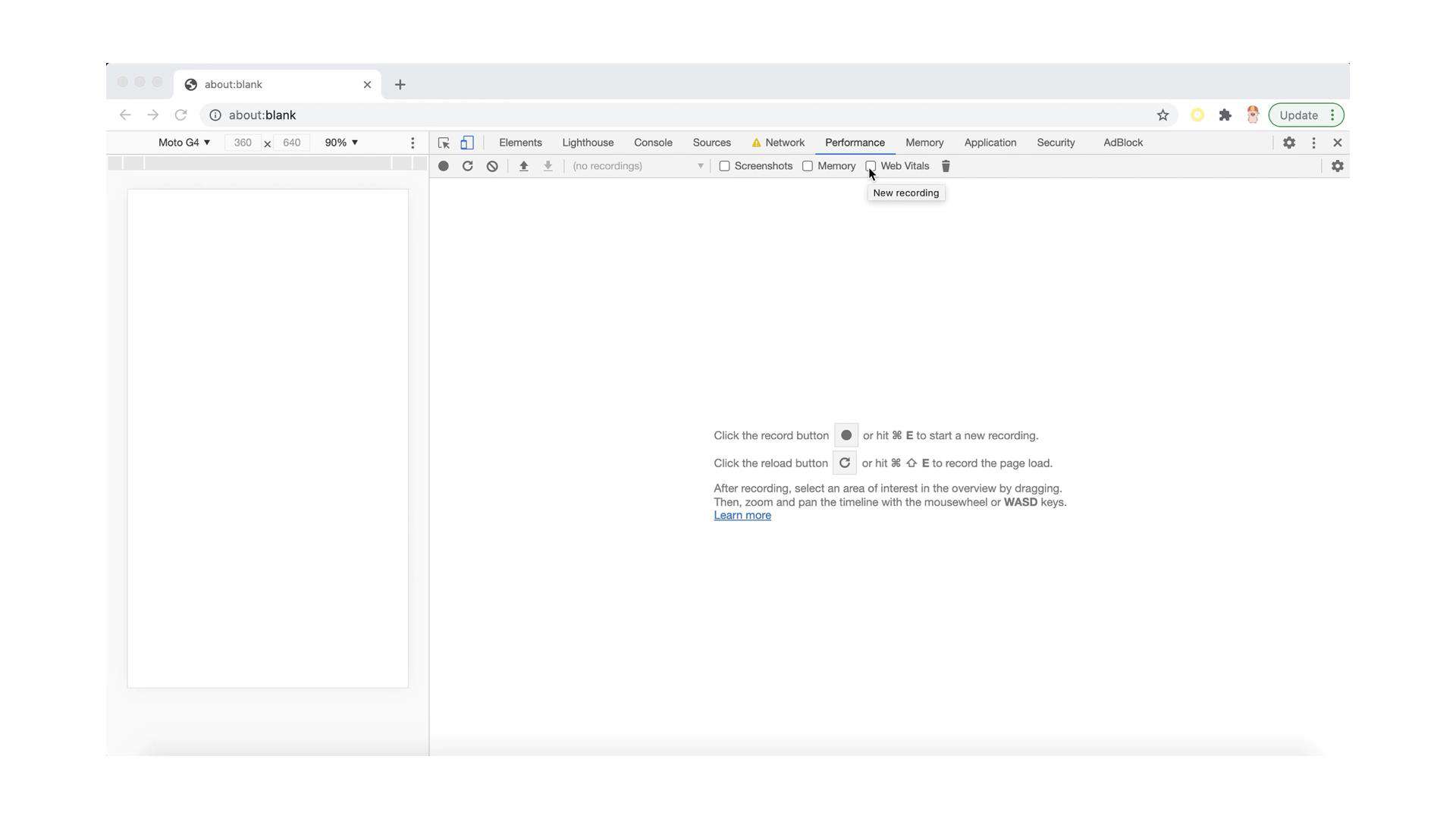This screenshot has width=1456, height=819.
Task: Click the upload/import recording icon
Action: (x=523, y=165)
